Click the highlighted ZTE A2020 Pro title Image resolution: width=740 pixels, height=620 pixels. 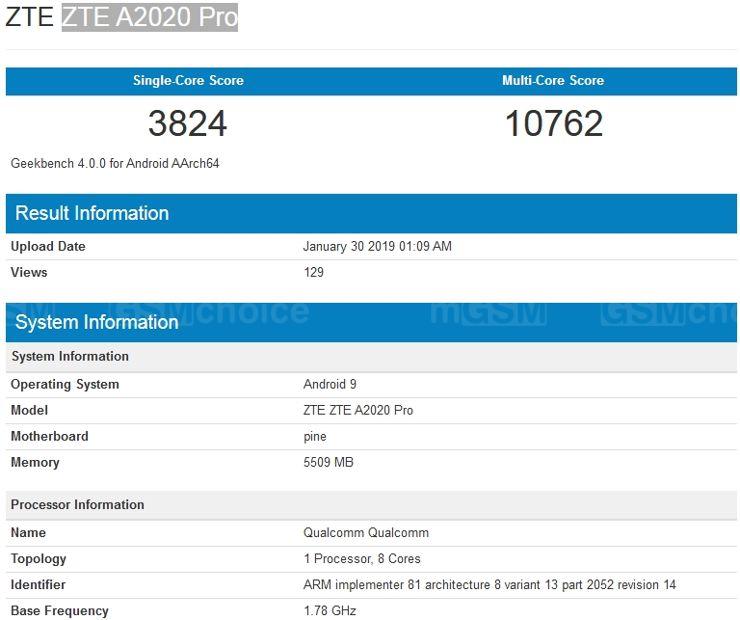pos(149,17)
